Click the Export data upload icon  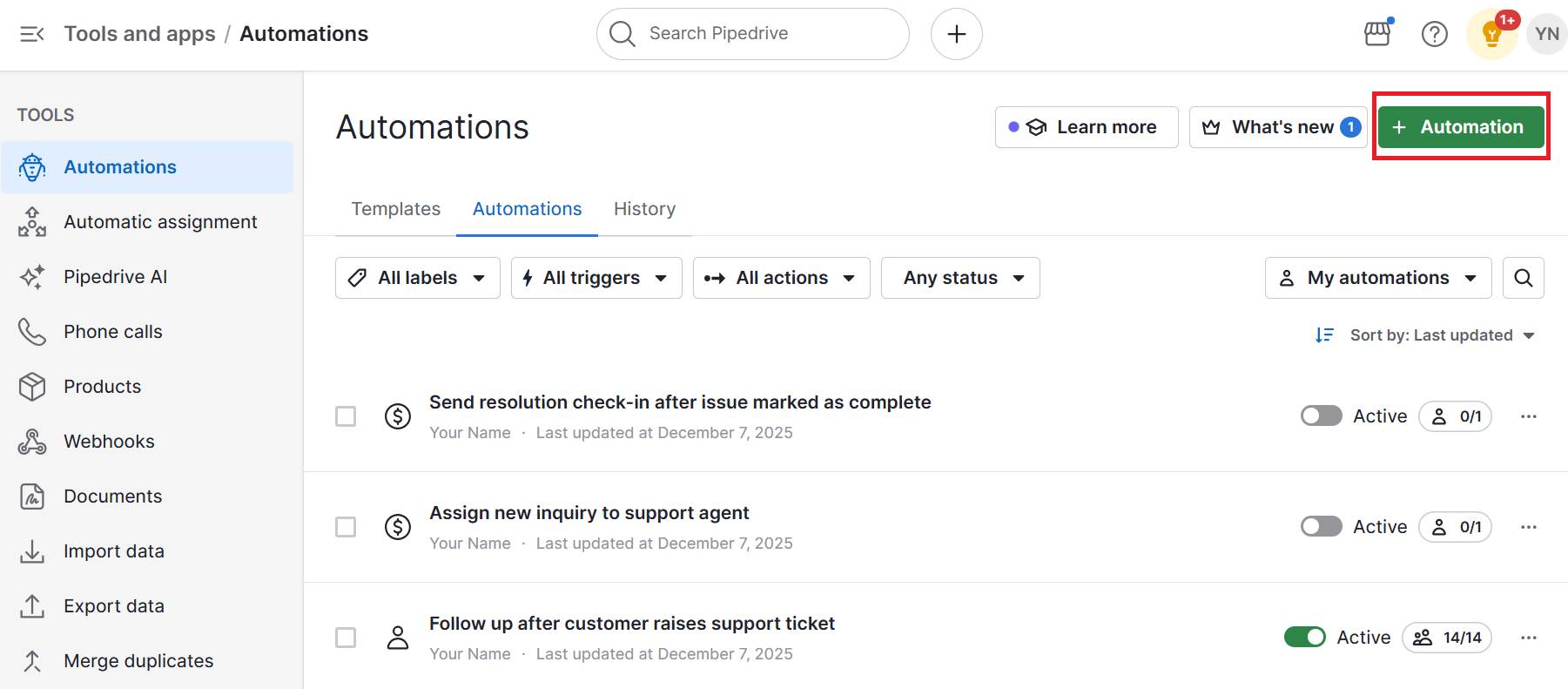(32, 606)
